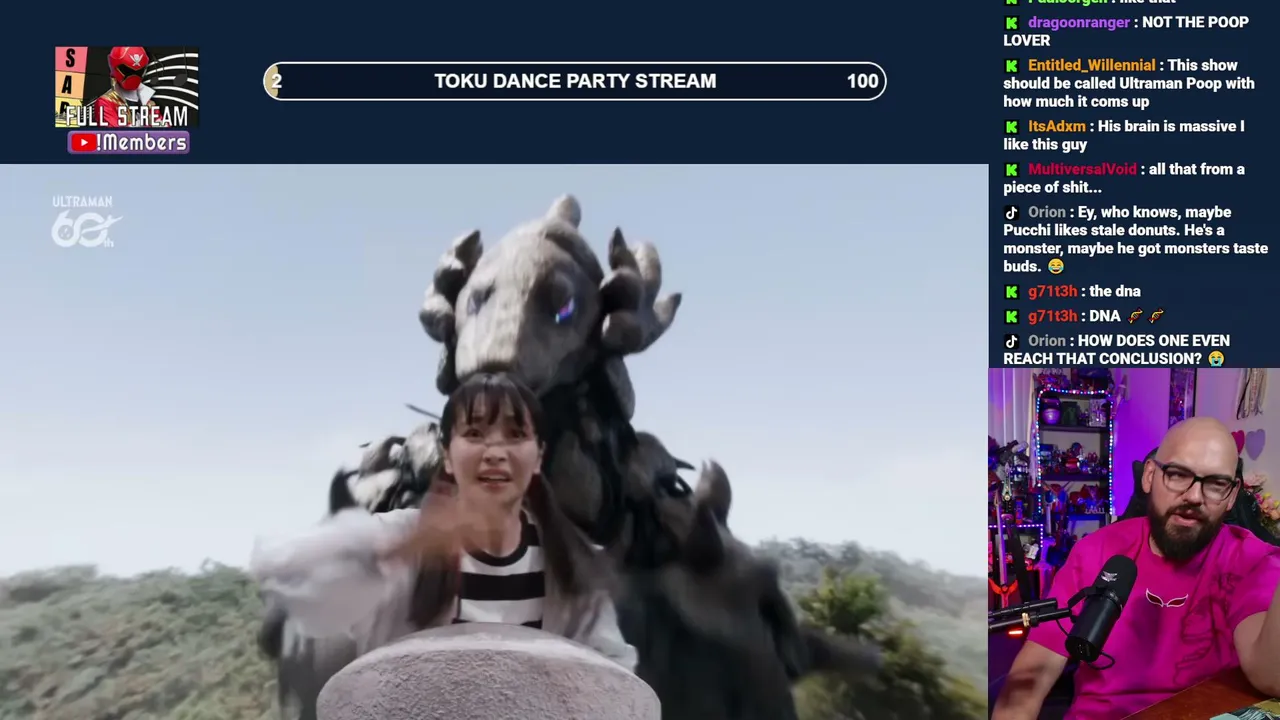
Task: Click Kick icon beside MultiversalVoid's message
Action: [1011, 170]
